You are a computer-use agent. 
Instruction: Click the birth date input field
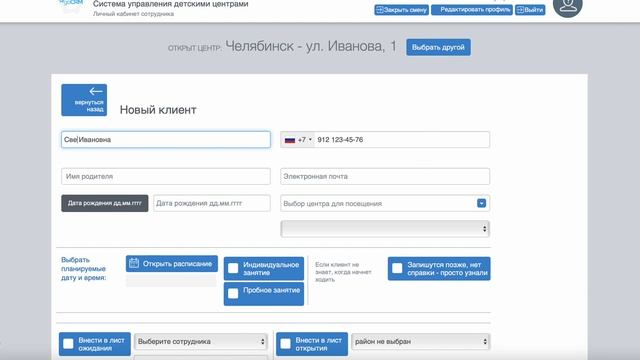pos(211,203)
